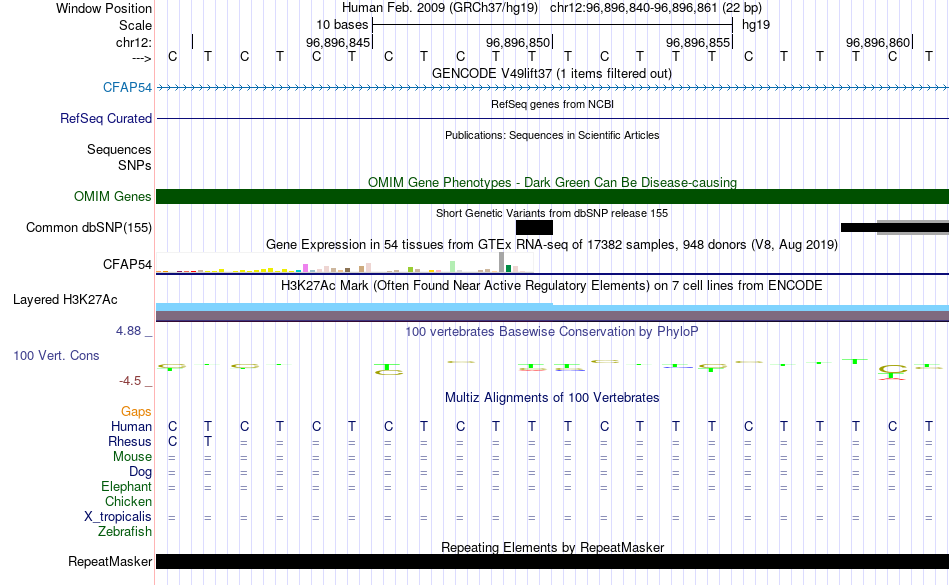This screenshot has width=950, height=585.
Task: Click the "96,896,845" position label
Action: [337, 42]
